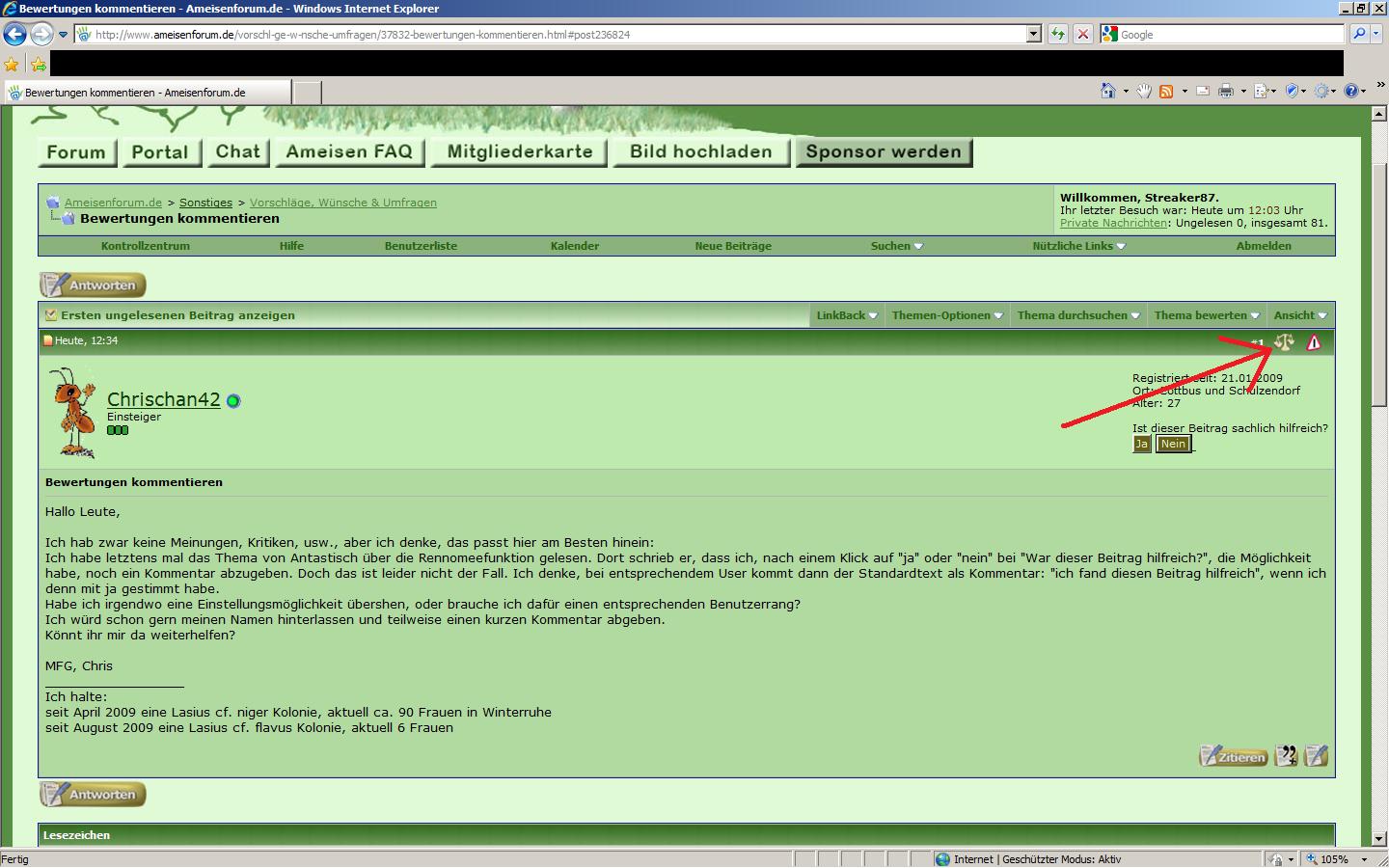Click the quick reply icon beside multi-quote
Image resolution: width=1389 pixels, height=868 pixels.
[1316, 756]
